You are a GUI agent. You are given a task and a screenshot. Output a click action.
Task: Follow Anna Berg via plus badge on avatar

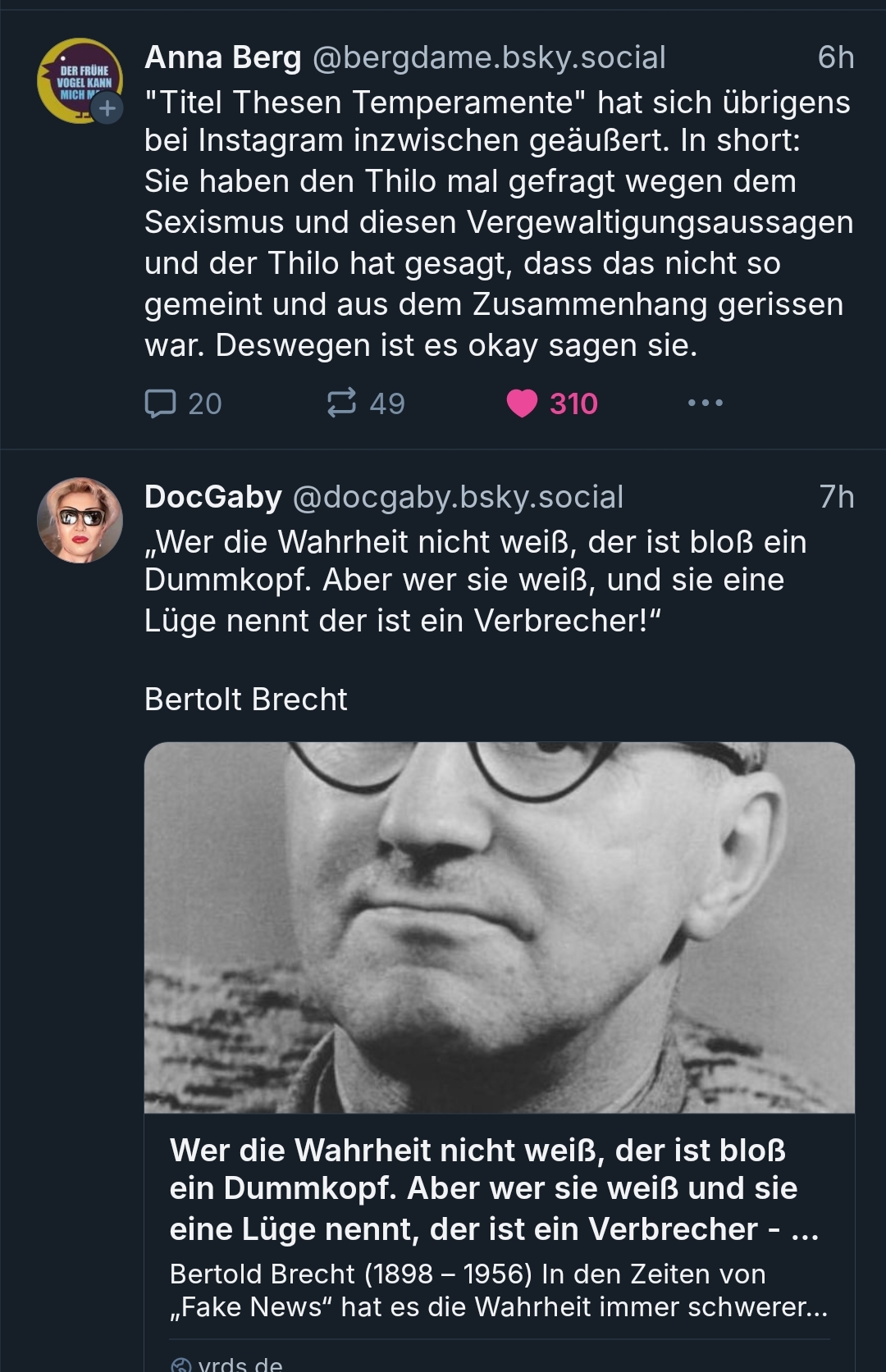pos(107,107)
